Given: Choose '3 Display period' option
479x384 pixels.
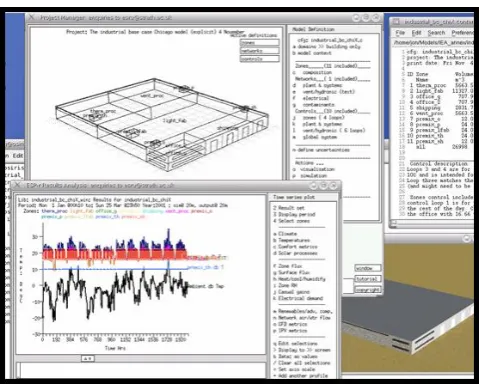Looking at the screenshot, I should 294,214.
